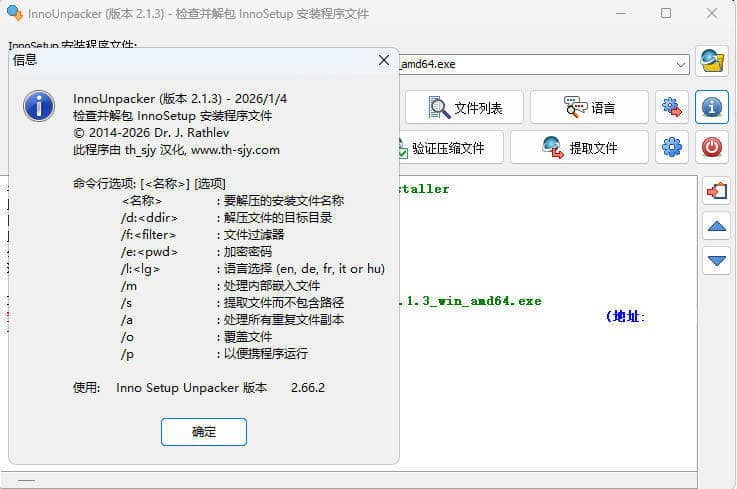Close the 信息 dialog with the X
Image resolution: width=737 pixels, height=489 pixels.
point(383,60)
